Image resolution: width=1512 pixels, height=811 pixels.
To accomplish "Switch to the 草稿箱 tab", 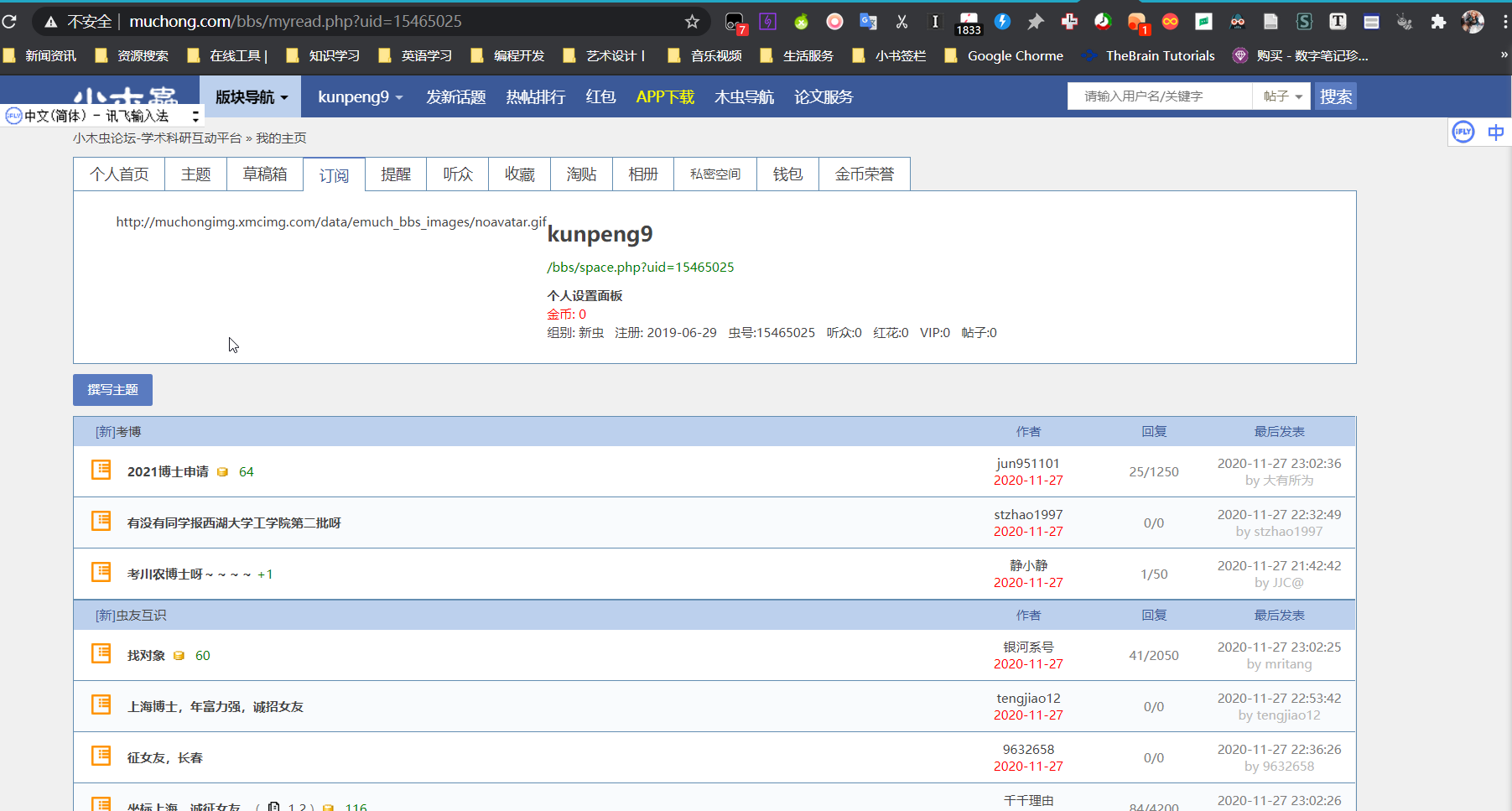I will coord(265,174).
